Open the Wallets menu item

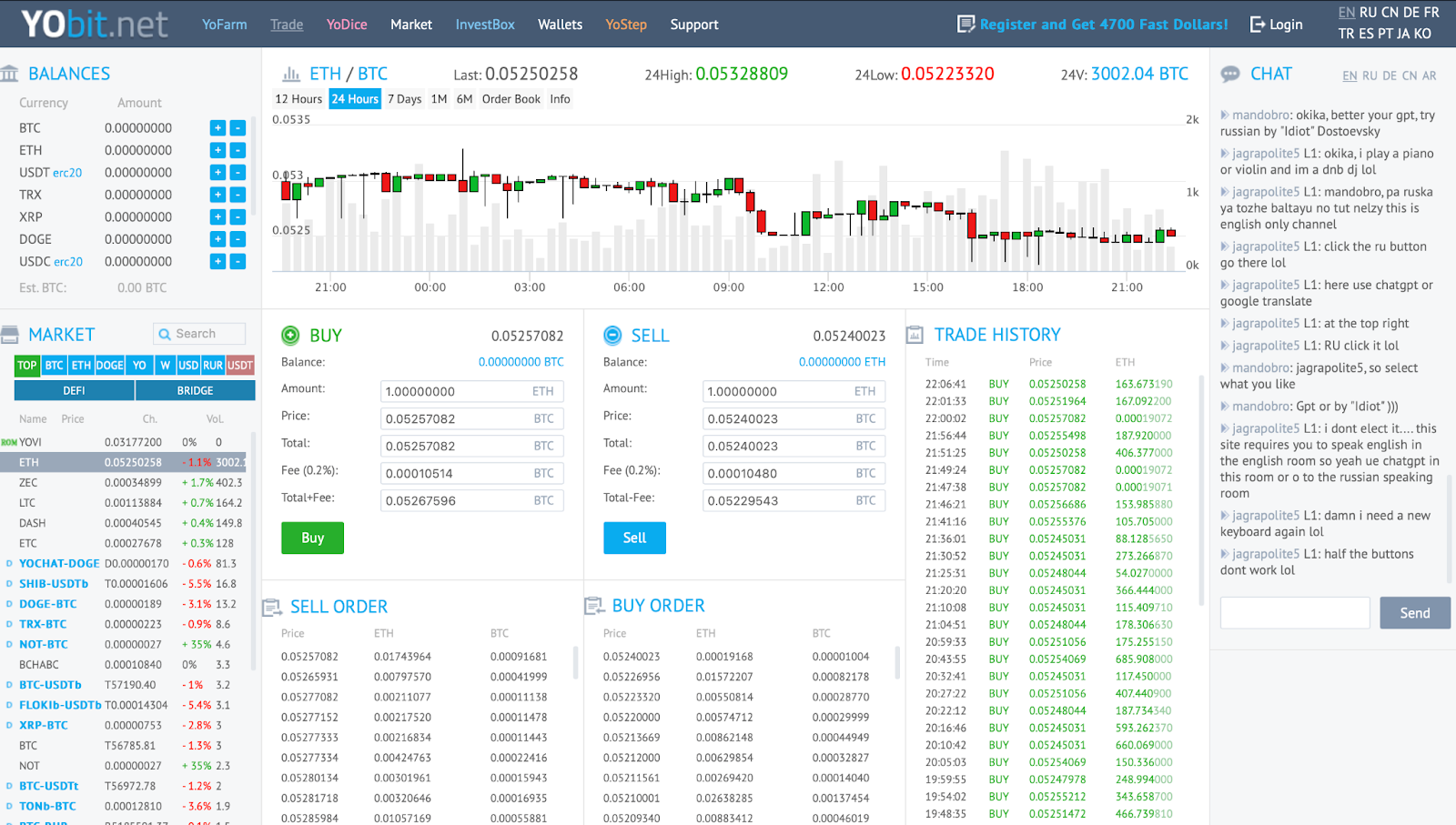pos(560,25)
